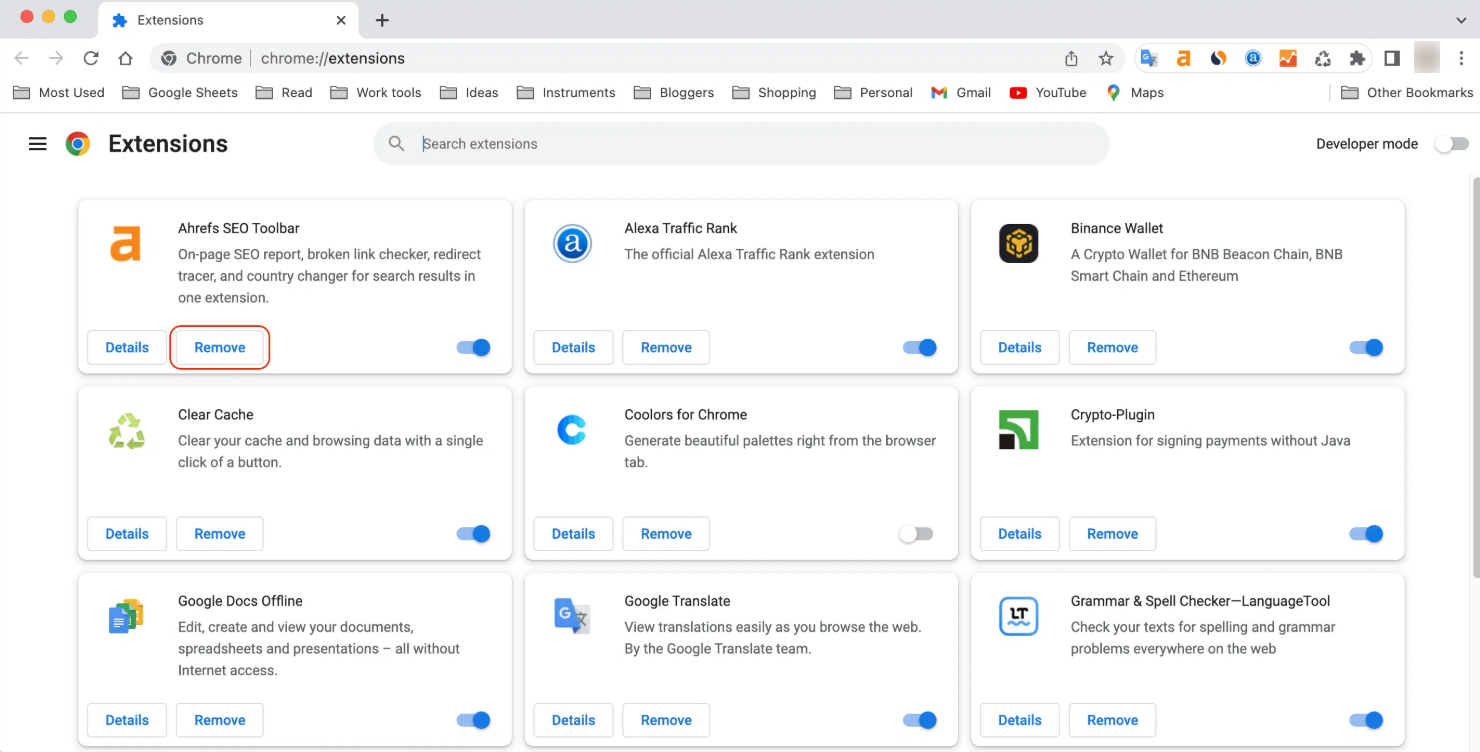This screenshot has height=752, width=1480.
Task: Bookmark this page with the star icon
Action: pos(1106,59)
